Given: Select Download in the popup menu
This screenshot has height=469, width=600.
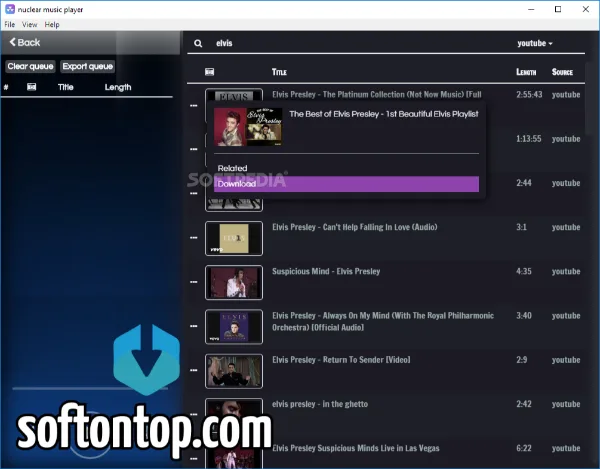Looking at the screenshot, I should click(x=346, y=184).
